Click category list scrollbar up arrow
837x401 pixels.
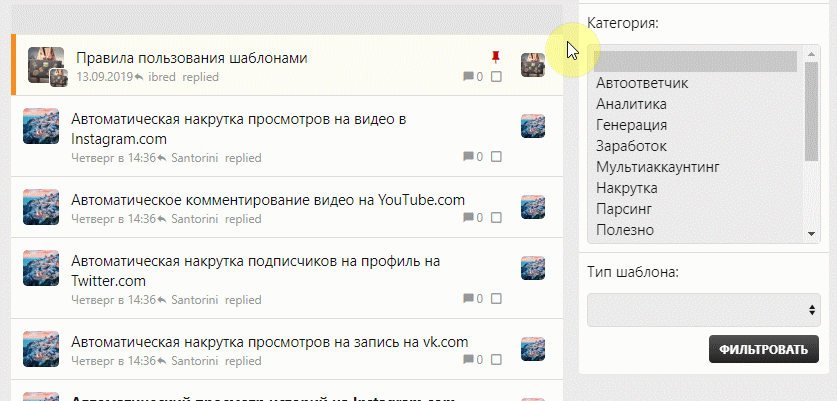click(x=811, y=53)
